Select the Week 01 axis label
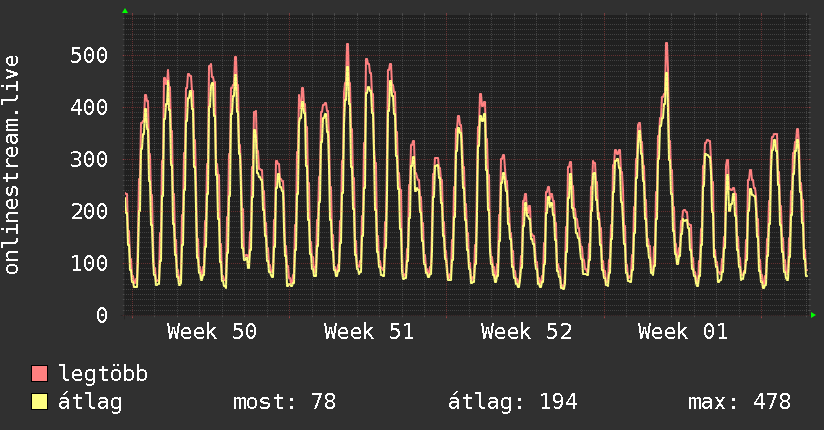 (x=683, y=332)
